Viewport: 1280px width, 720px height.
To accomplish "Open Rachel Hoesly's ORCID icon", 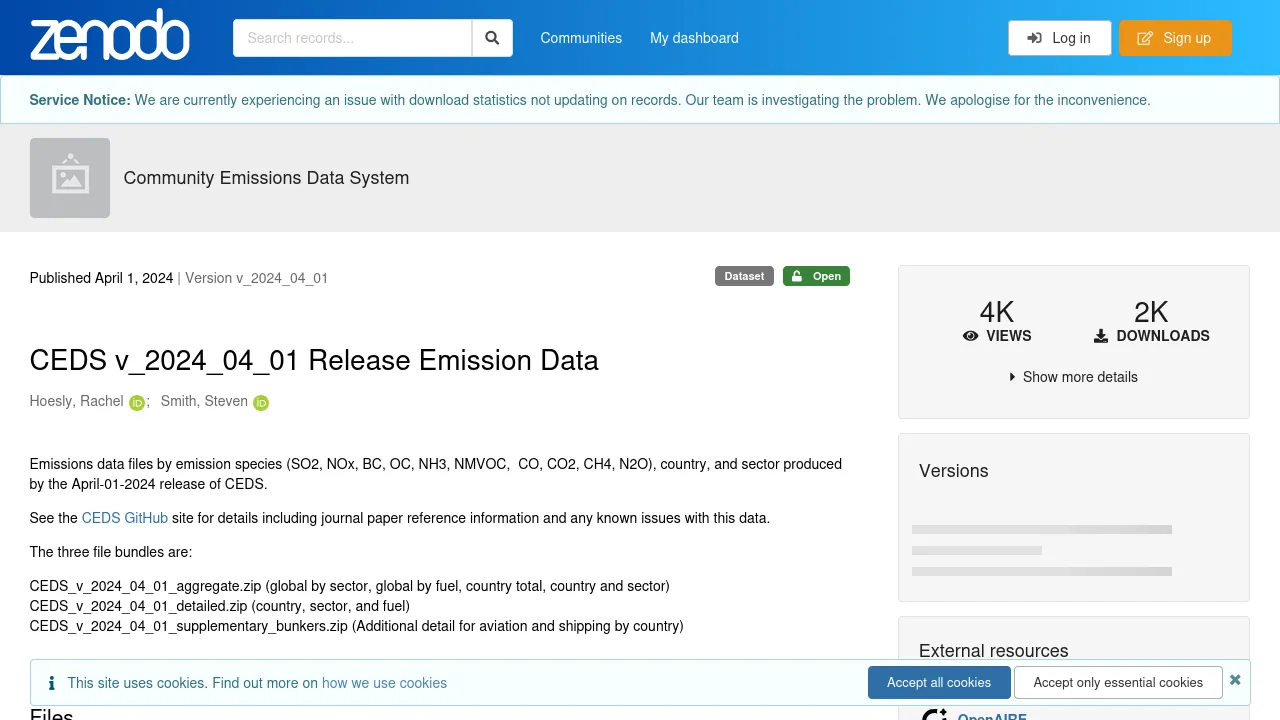I will click(137, 403).
